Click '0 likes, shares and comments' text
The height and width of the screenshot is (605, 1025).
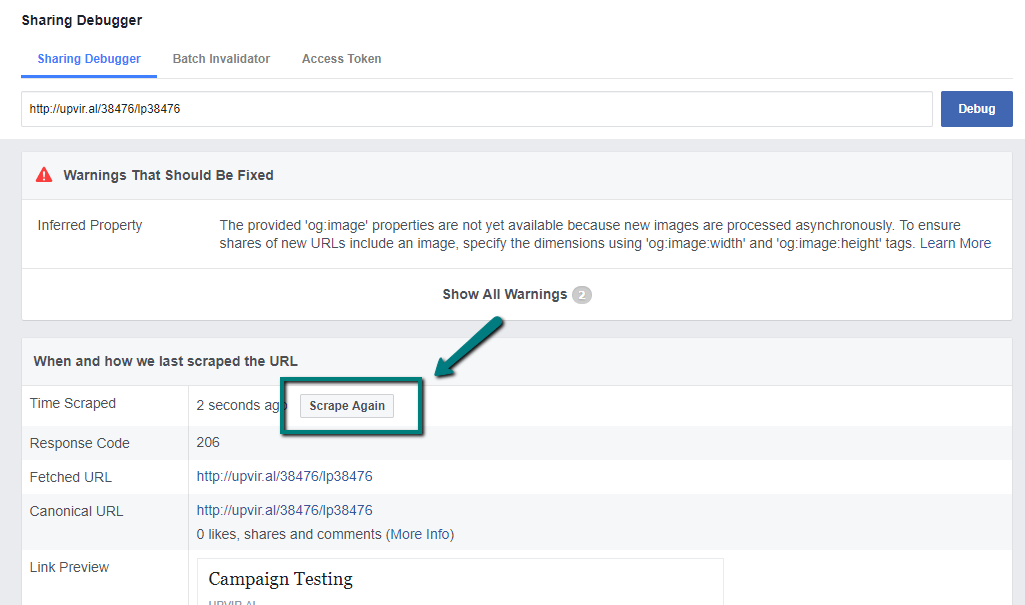tap(289, 534)
